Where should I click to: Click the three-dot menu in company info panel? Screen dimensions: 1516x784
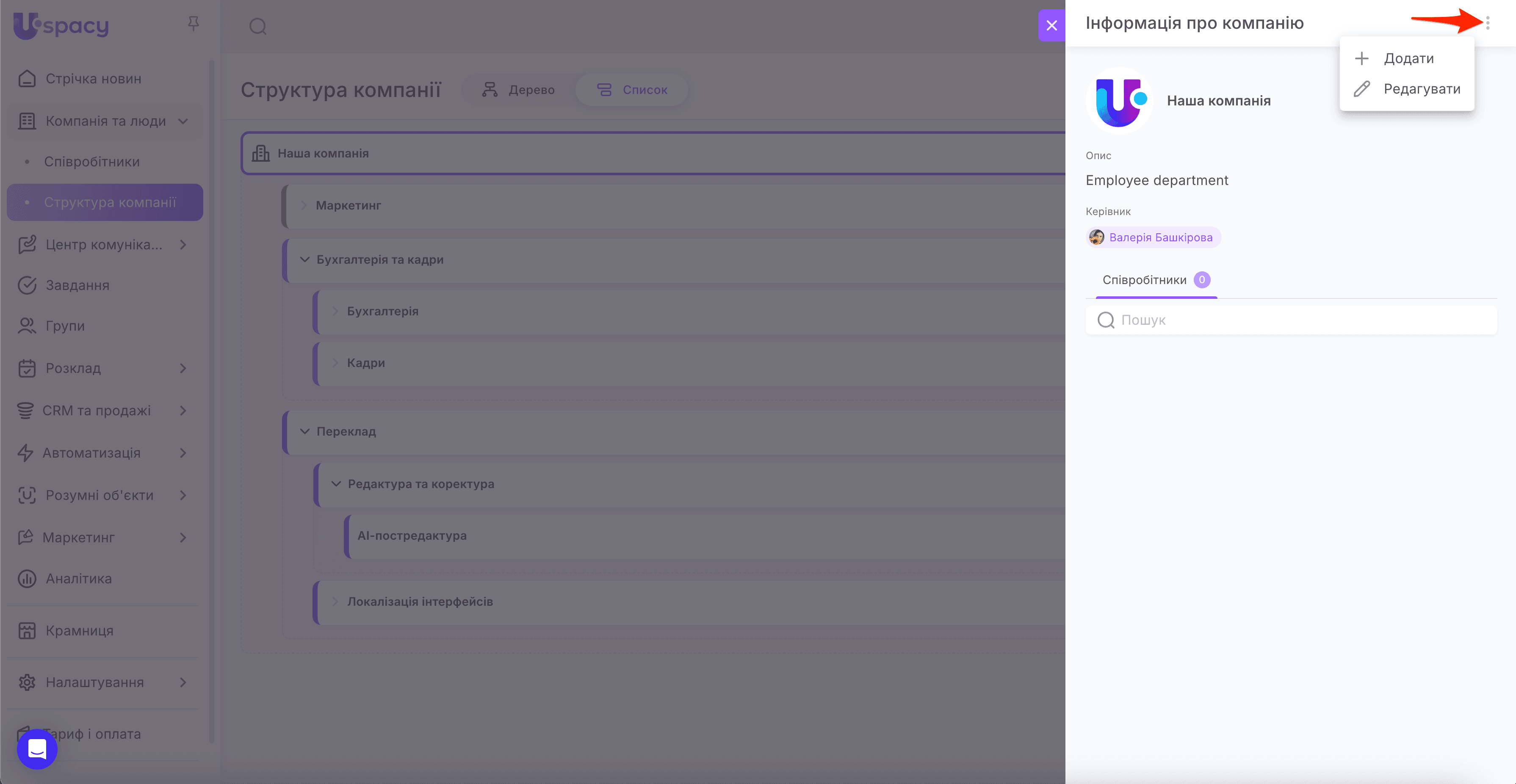point(1487,23)
